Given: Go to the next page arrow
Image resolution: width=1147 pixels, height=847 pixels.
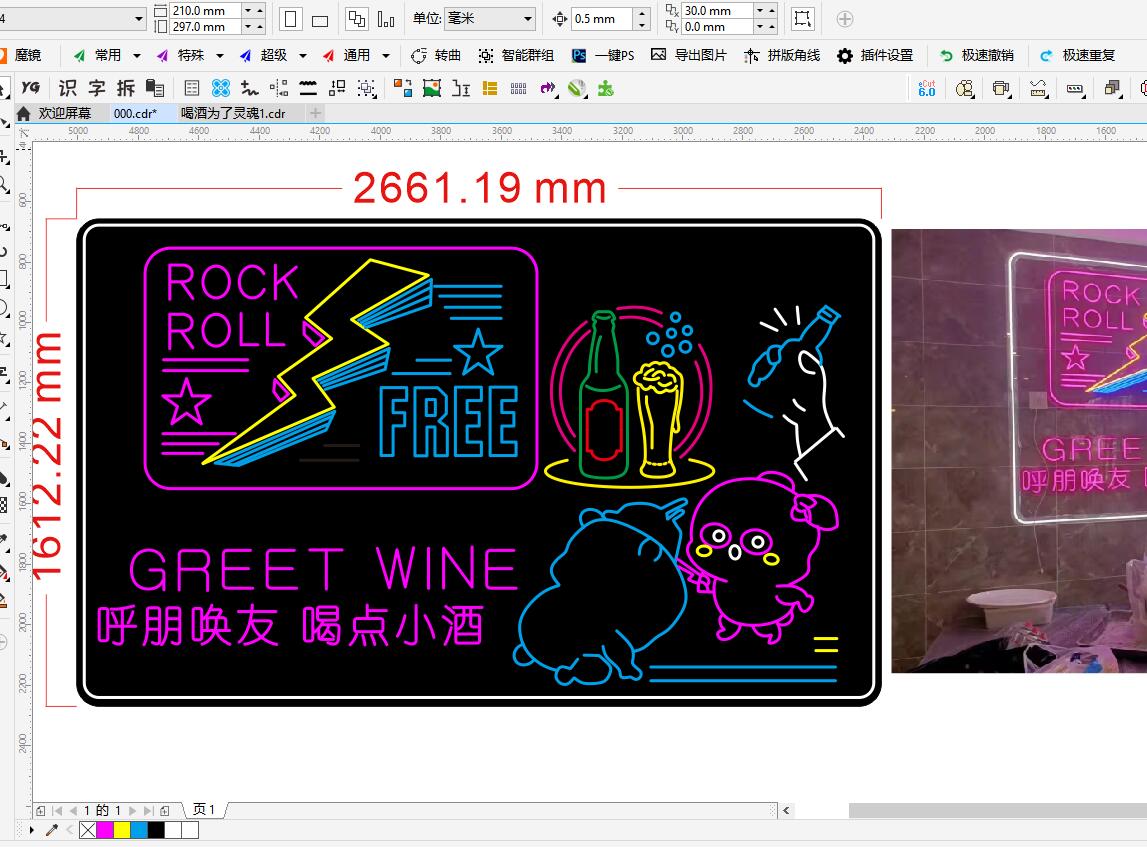Looking at the screenshot, I should point(132,810).
